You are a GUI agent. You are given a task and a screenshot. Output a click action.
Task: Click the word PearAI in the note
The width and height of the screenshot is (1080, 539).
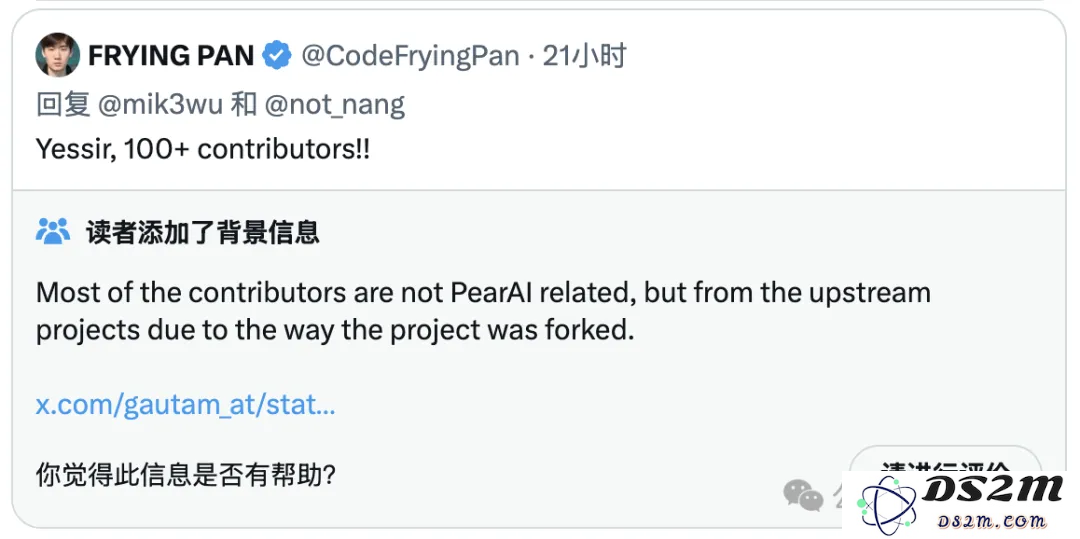[x=492, y=293]
